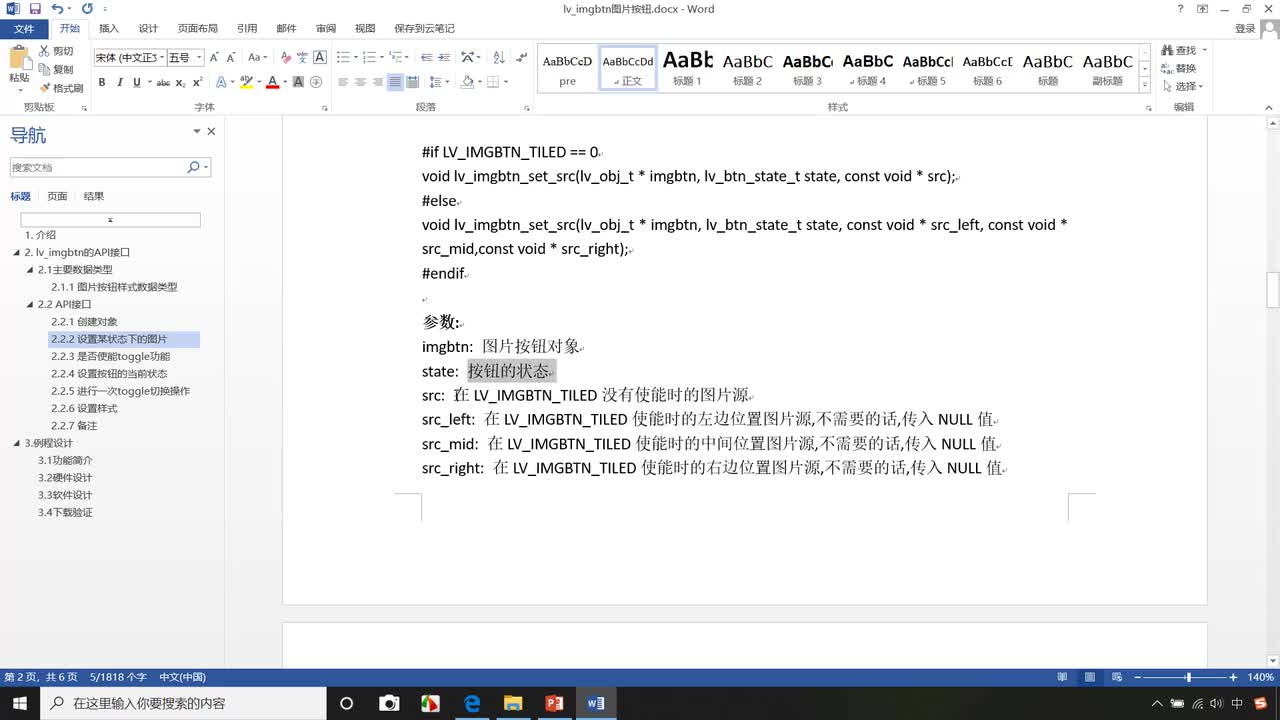Click the numbered list icon

(x=368, y=58)
